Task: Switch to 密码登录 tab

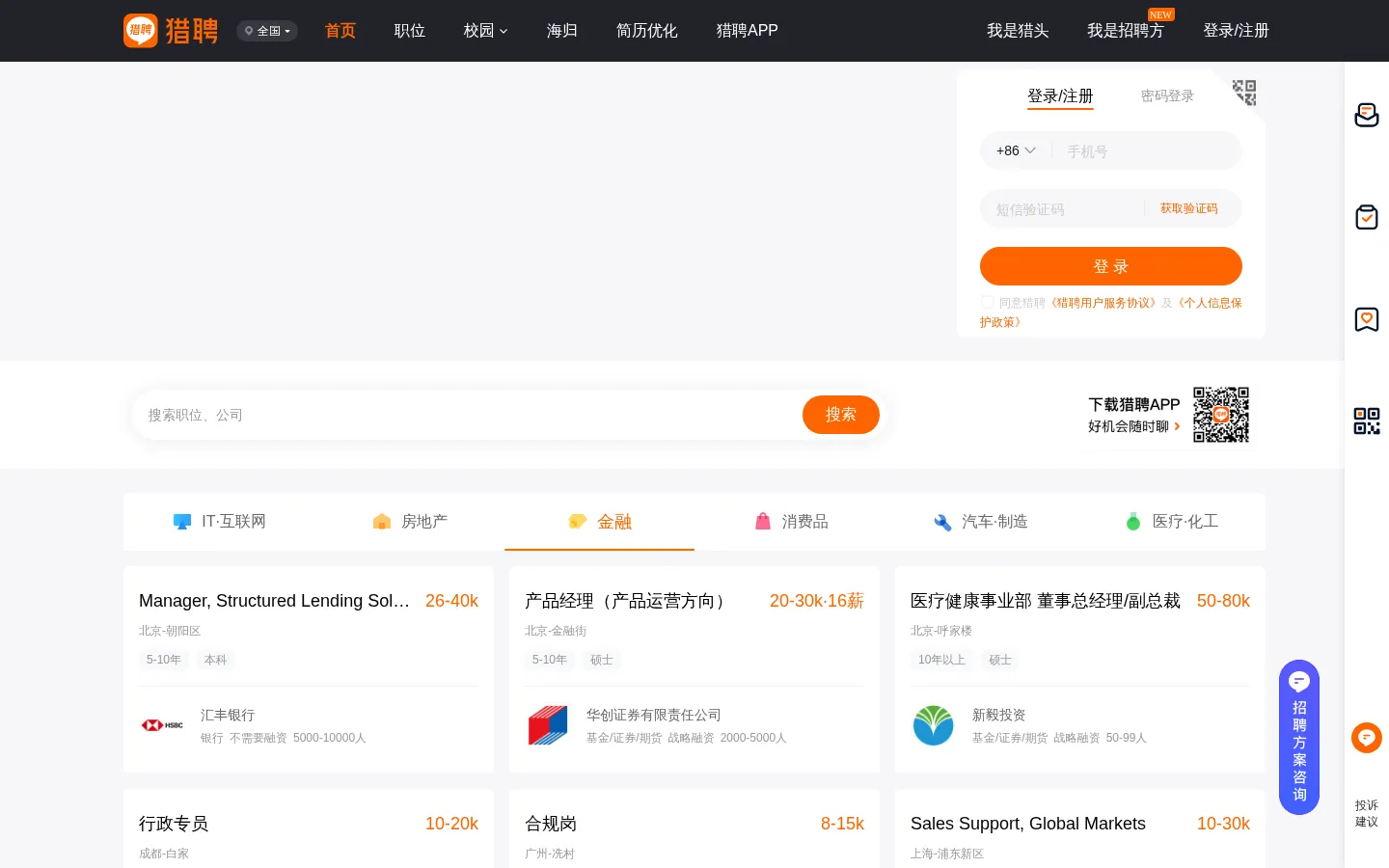Action: [x=1167, y=96]
